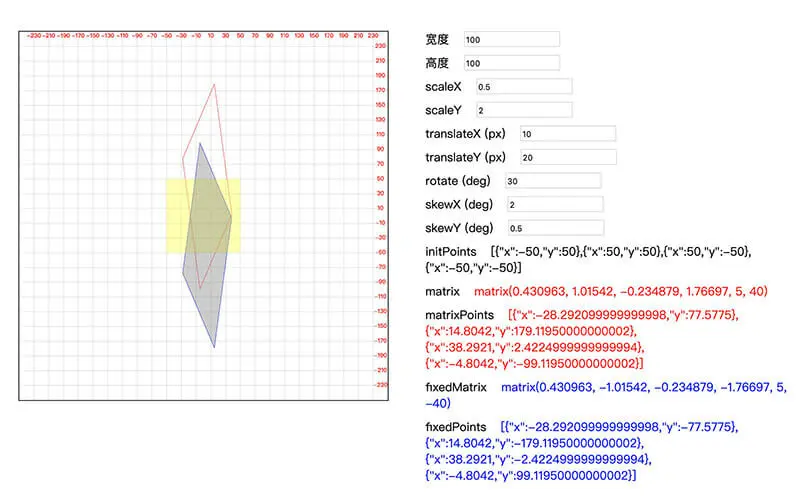The height and width of the screenshot is (504, 800).
Task: Click the 宽度 width input field
Action: tap(512, 39)
